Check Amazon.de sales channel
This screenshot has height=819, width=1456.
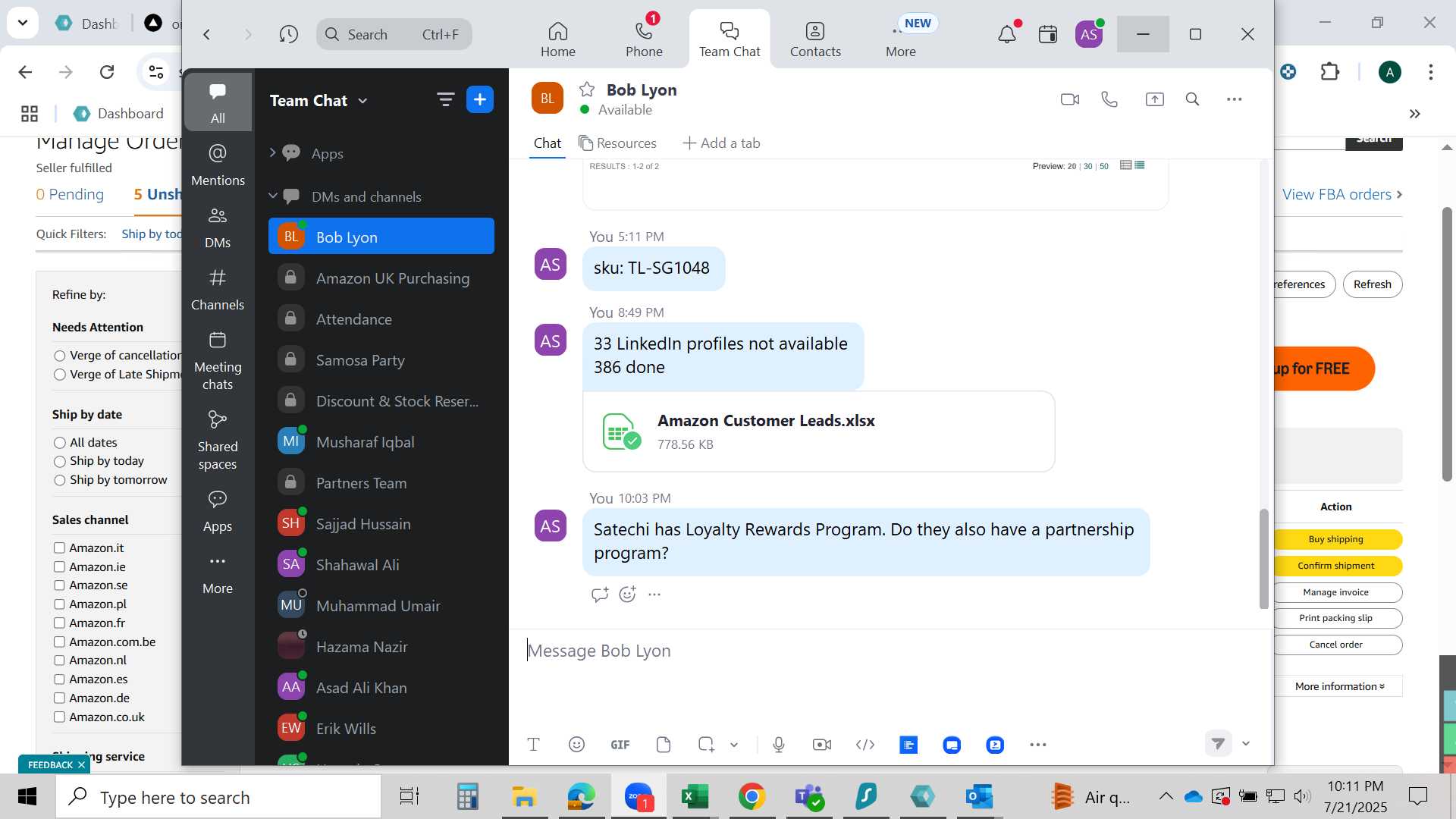[59, 698]
